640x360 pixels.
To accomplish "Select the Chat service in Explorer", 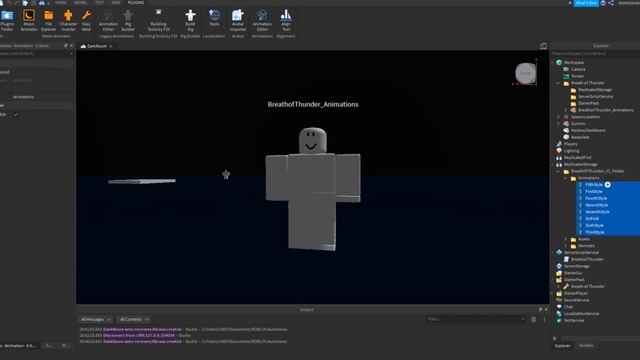I will coord(568,307).
